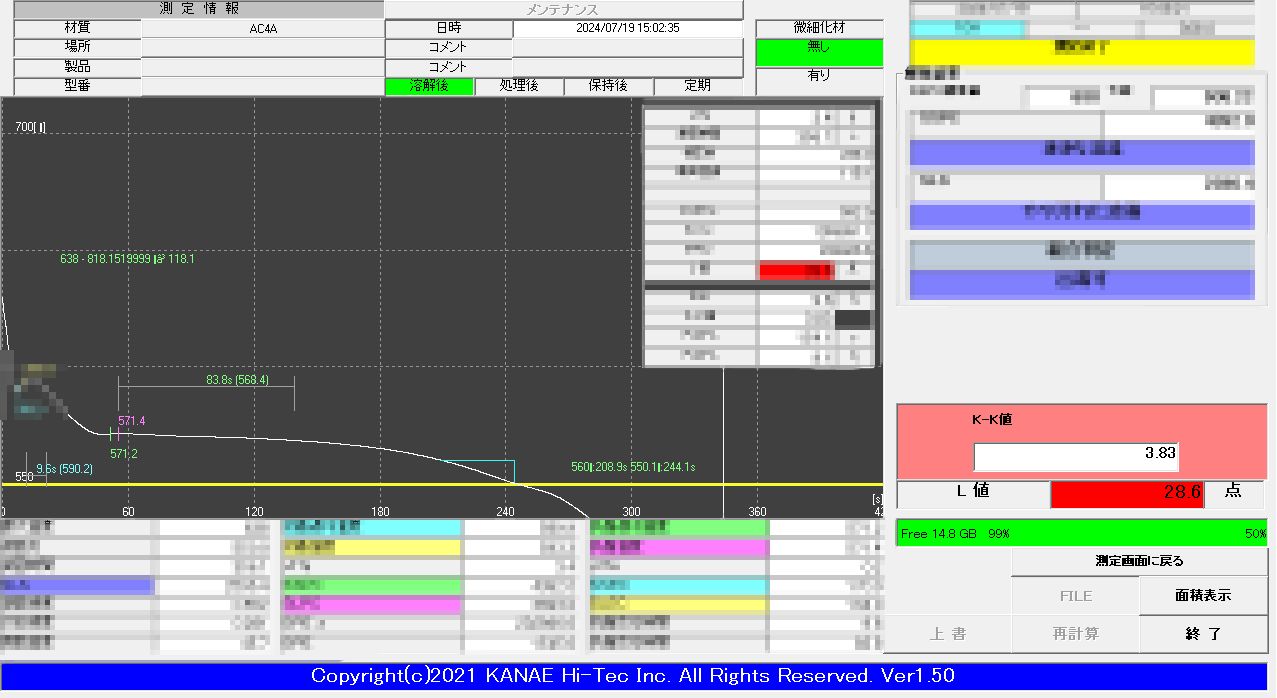
Task: Click the 83.8s (568.4) interval label
Action: [x=238, y=381]
